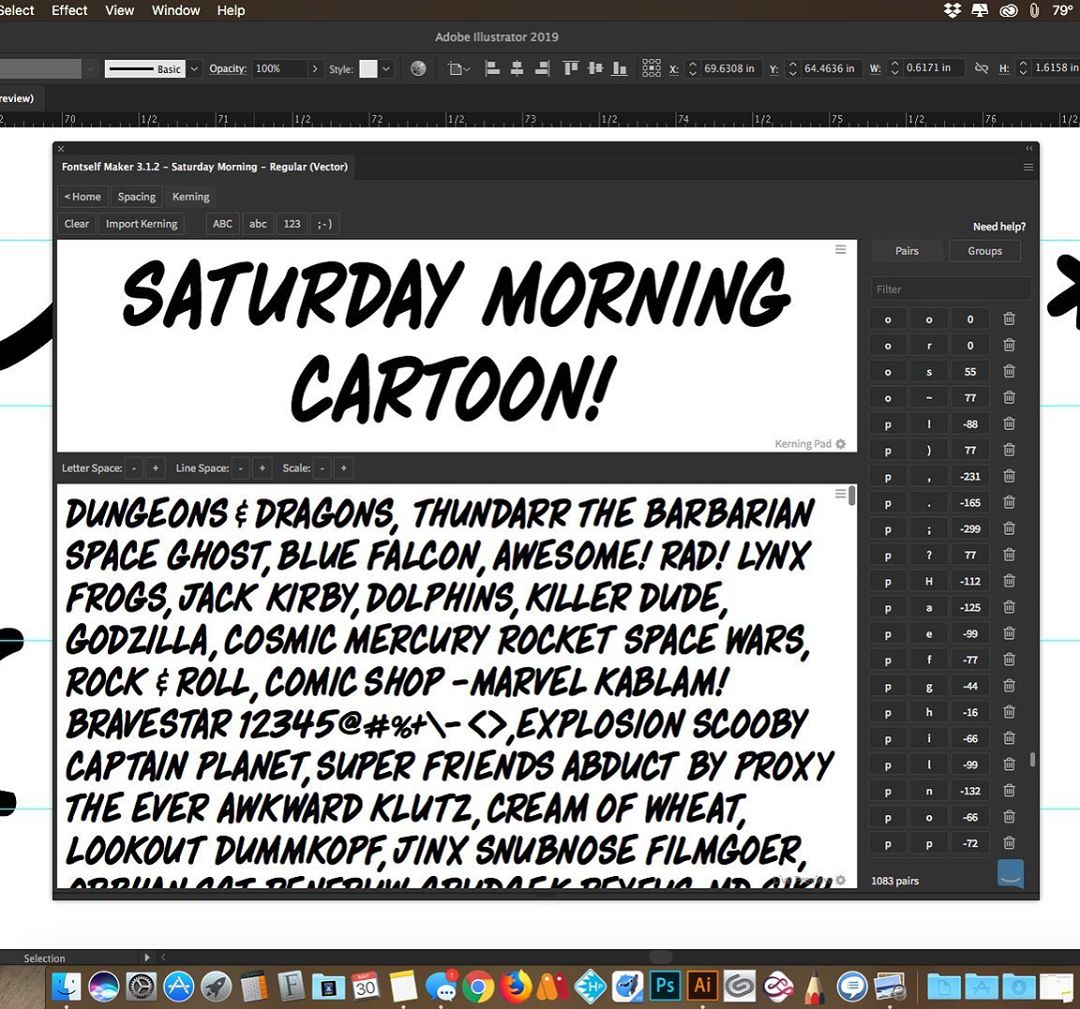Delete the 'p n -132' kerning pair
The height and width of the screenshot is (1009, 1080).
[1009, 791]
